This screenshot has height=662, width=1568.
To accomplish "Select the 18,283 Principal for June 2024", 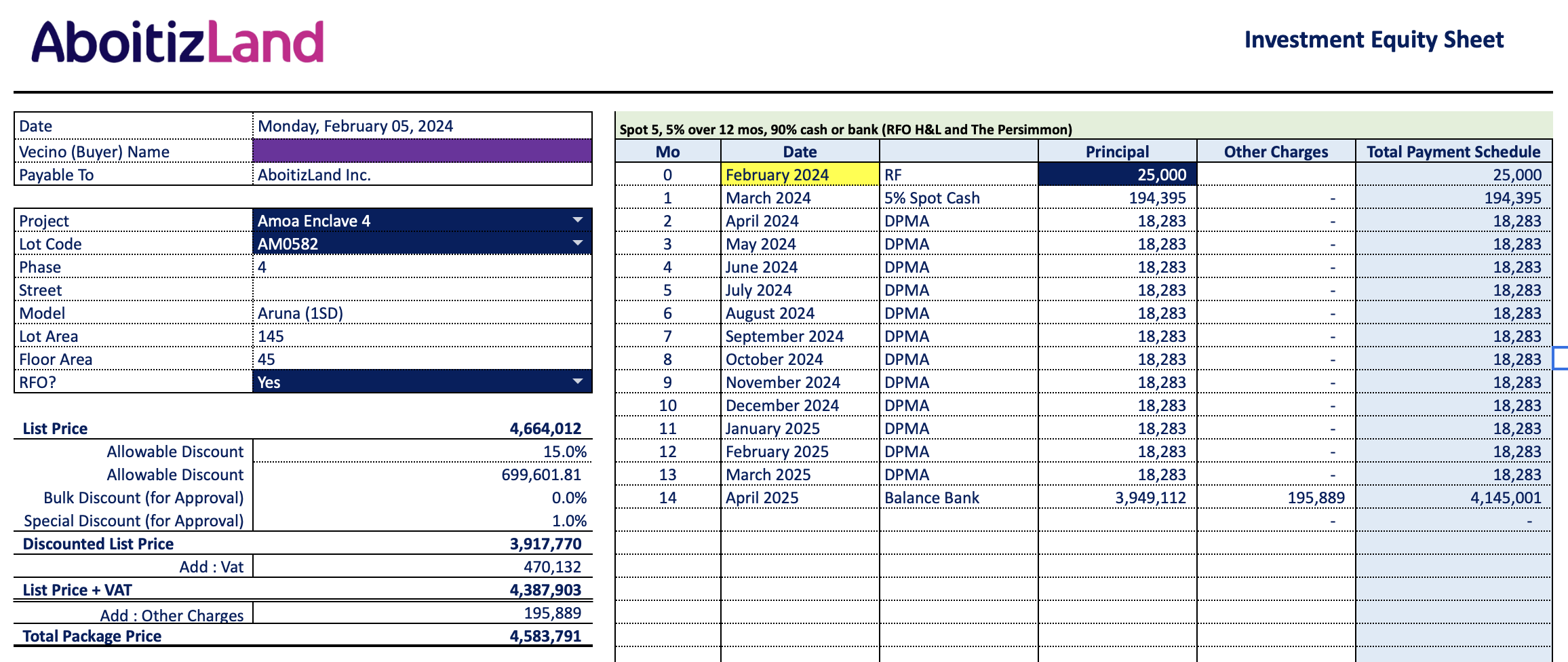I will pyautogui.click(x=1118, y=267).
